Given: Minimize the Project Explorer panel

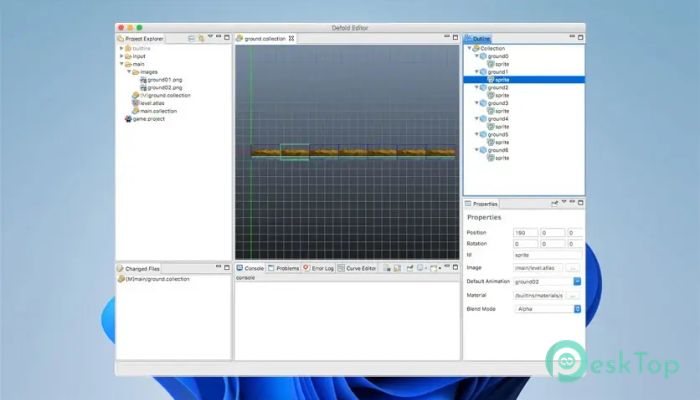Looking at the screenshot, I should tap(218, 37).
